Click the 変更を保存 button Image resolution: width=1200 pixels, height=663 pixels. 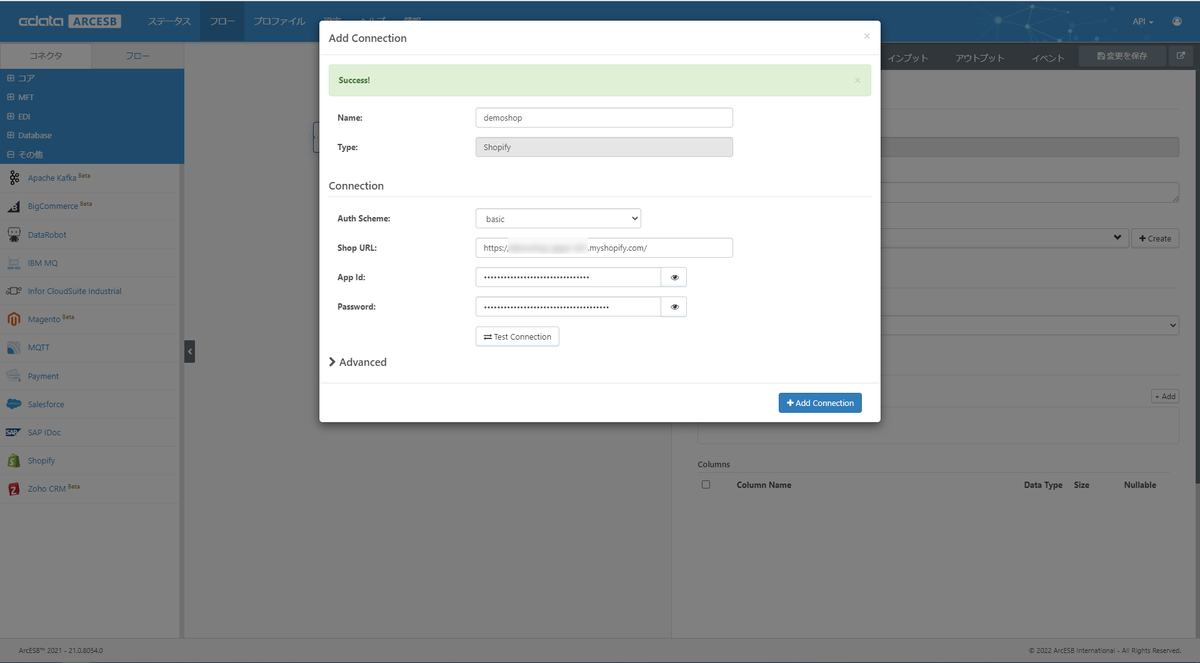pyautogui.click(x=1122, y=57)
